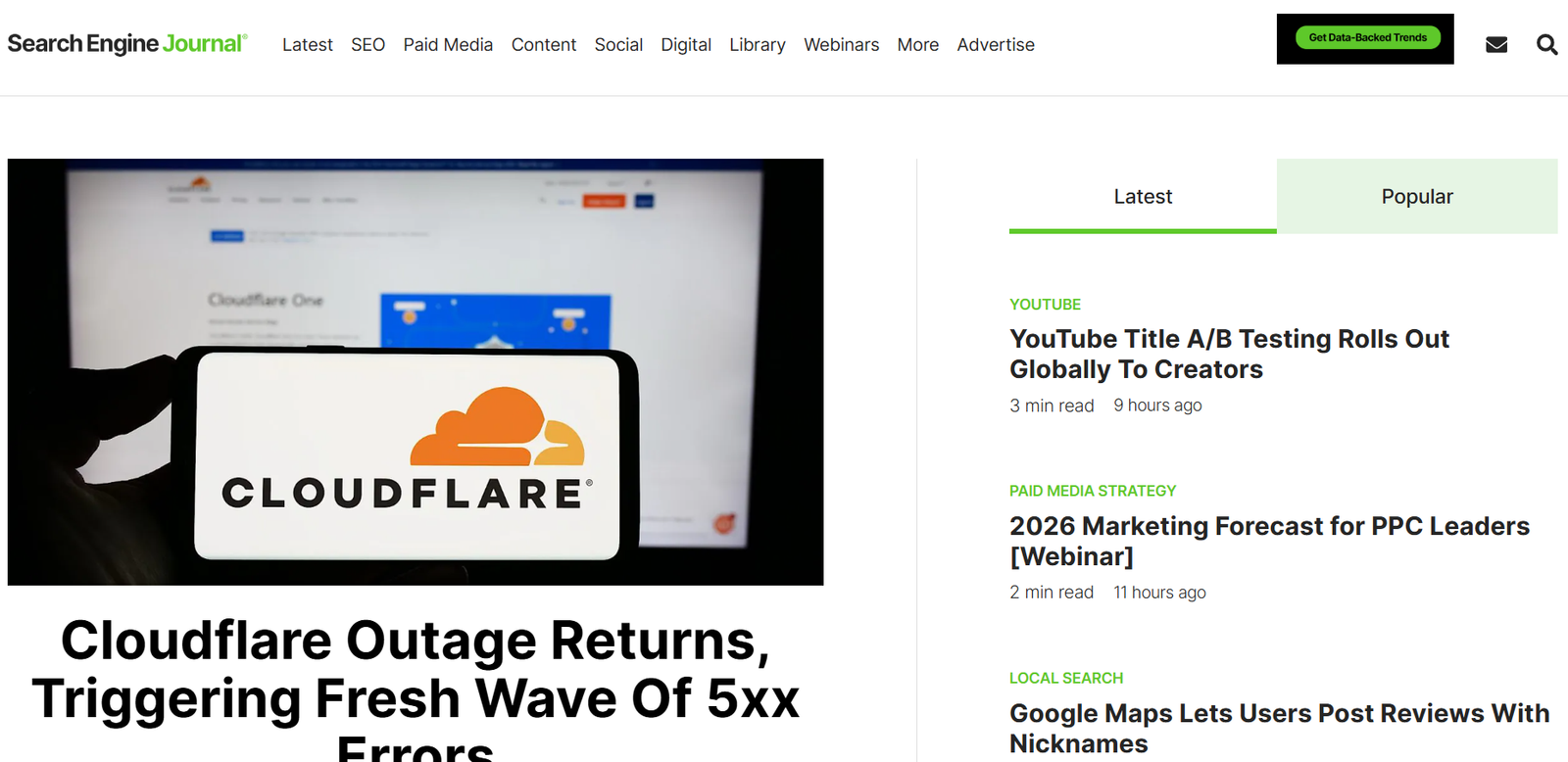Expand the More navigation menu
Image resolution: width=1568 pixels, height=762 pixels.
pos(918,45)
